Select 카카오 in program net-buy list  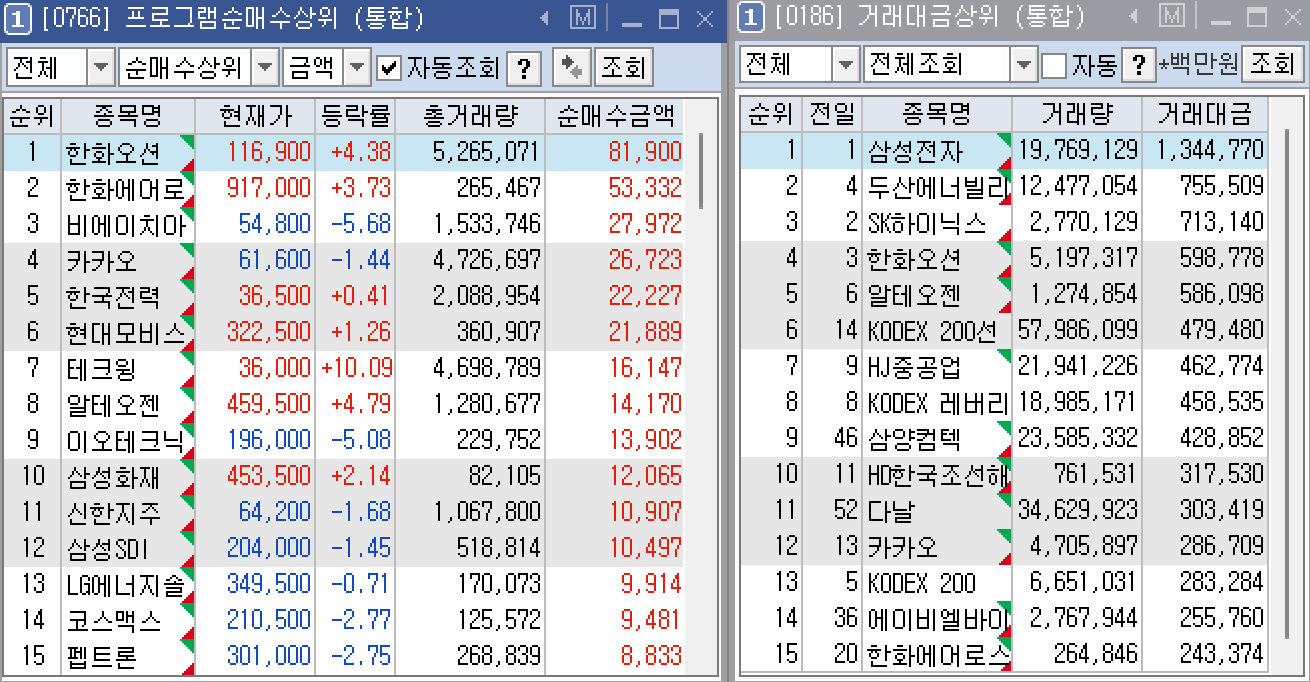(x=343, y=260)
